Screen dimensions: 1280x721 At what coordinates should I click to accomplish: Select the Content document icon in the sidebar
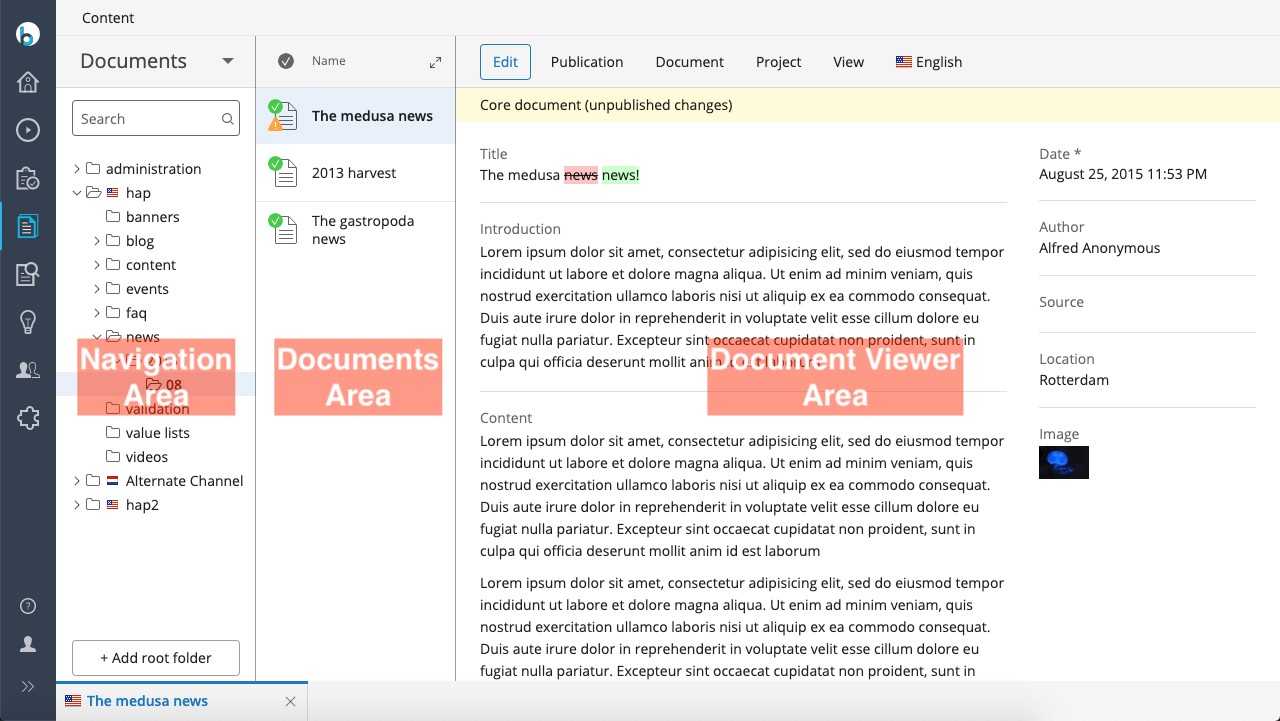(28, 226)
